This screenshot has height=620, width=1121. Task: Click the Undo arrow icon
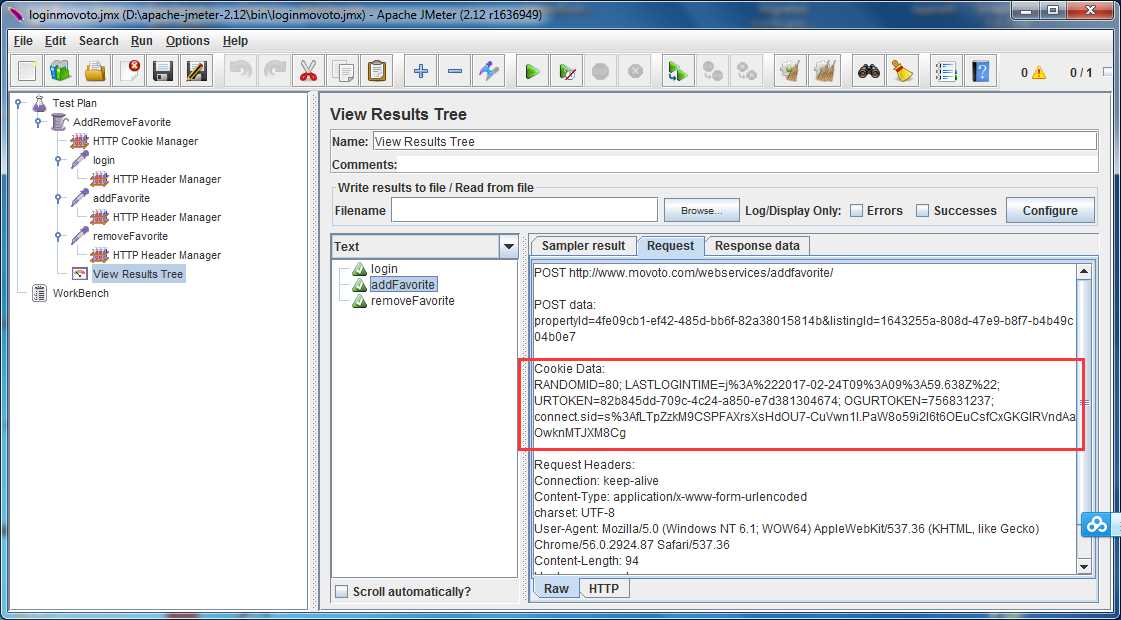[240, 72]
